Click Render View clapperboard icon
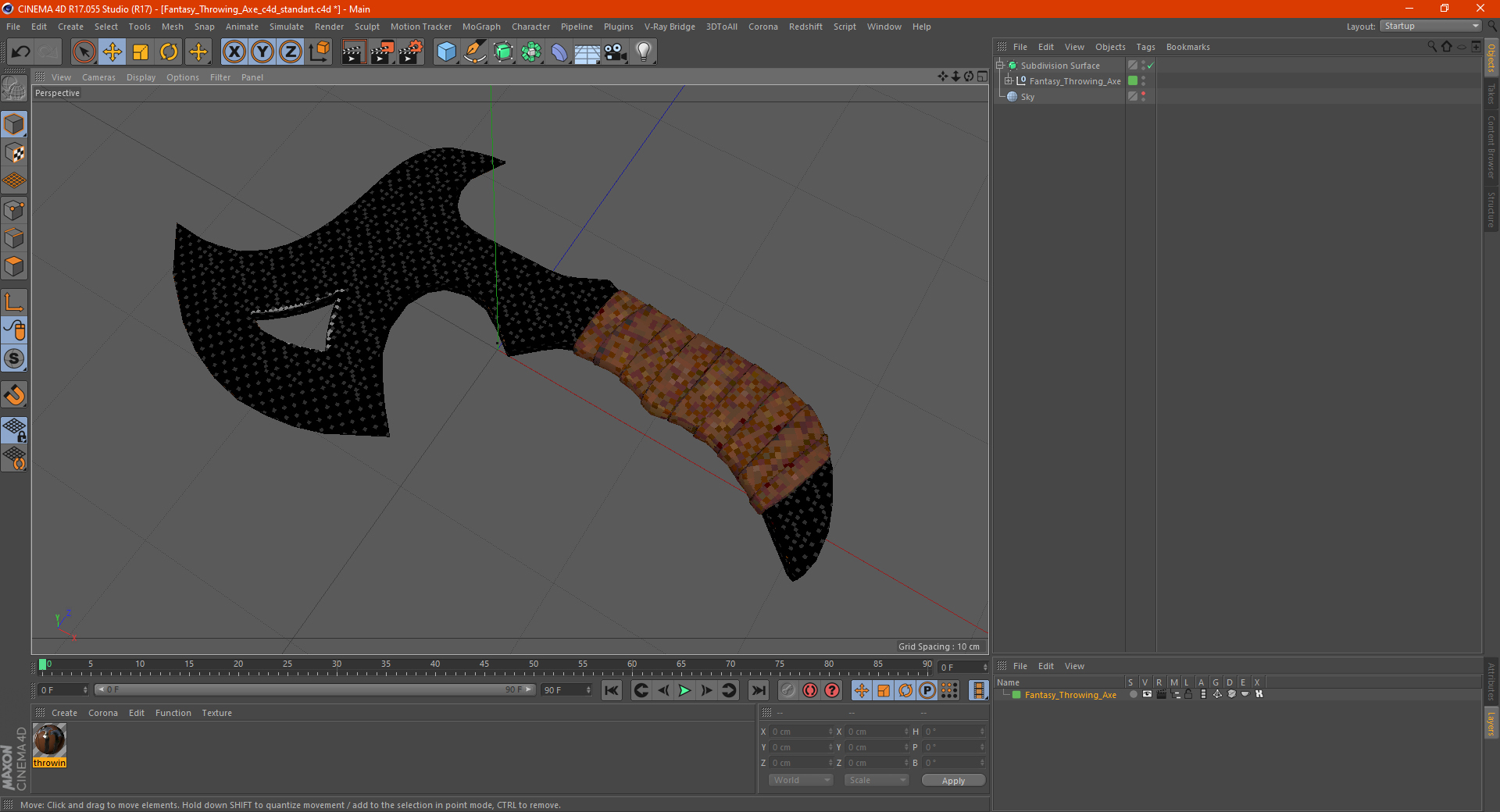 [x=353, y=52]
